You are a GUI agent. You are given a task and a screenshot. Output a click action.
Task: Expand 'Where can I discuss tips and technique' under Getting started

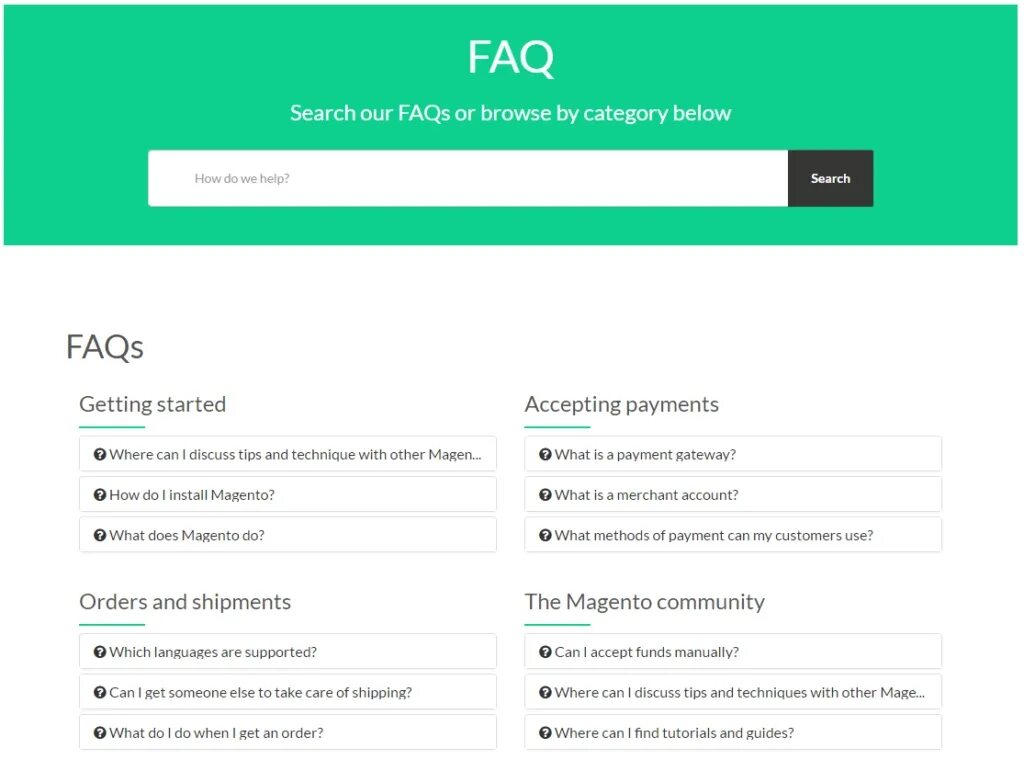(295, 455)
